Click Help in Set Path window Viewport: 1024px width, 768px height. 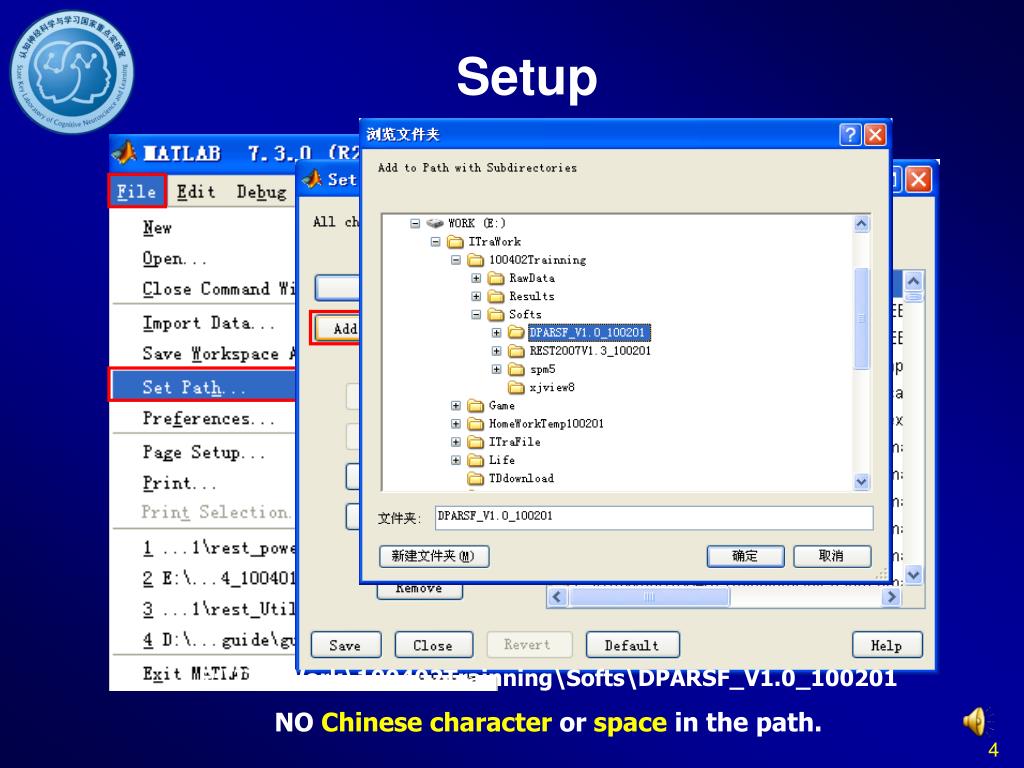pyautogui.click(x=887, y=645)
